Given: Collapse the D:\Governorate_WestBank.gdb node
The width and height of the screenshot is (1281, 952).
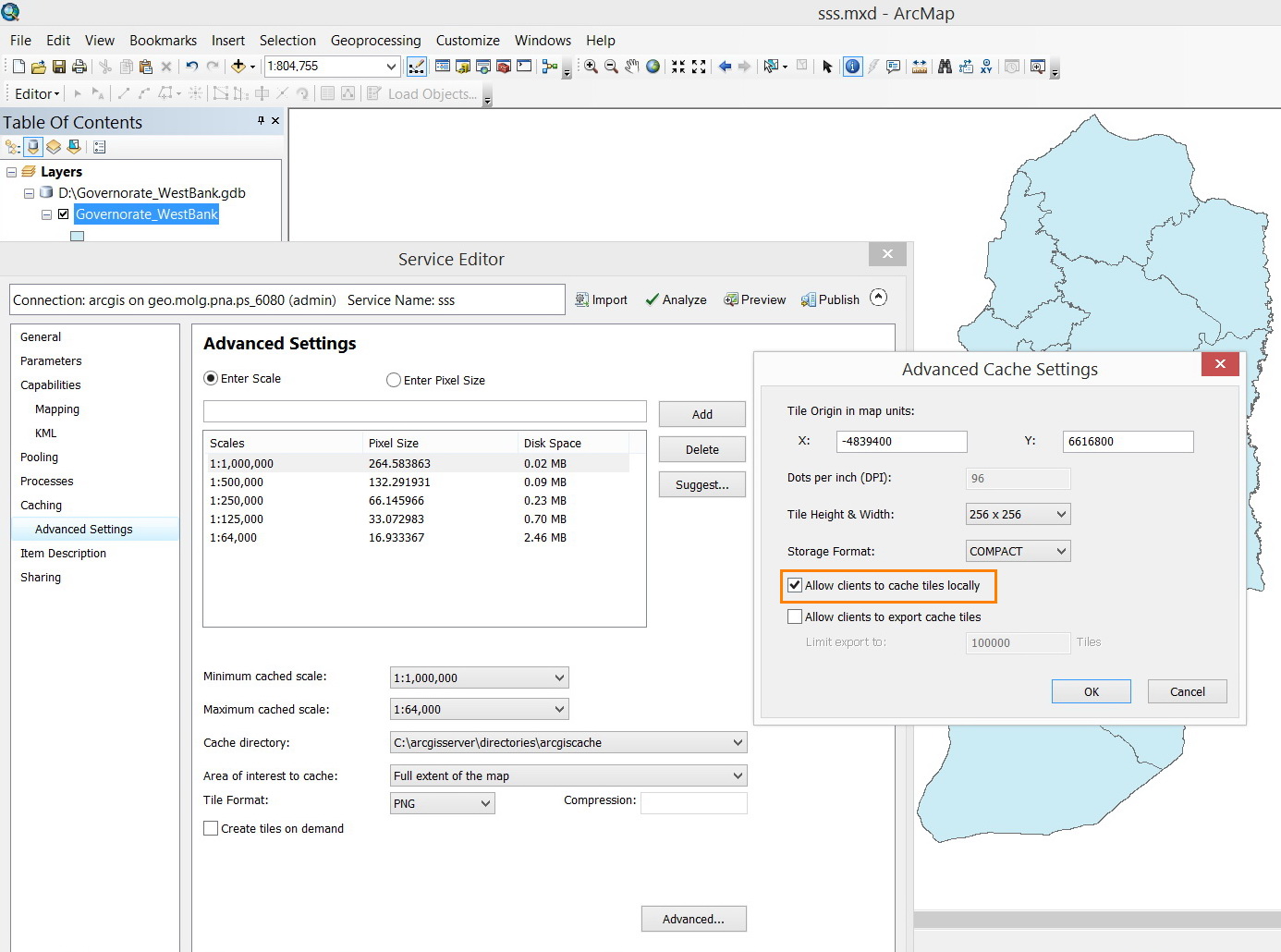Looking at the screenshot, I should click(x=29, y=193).
